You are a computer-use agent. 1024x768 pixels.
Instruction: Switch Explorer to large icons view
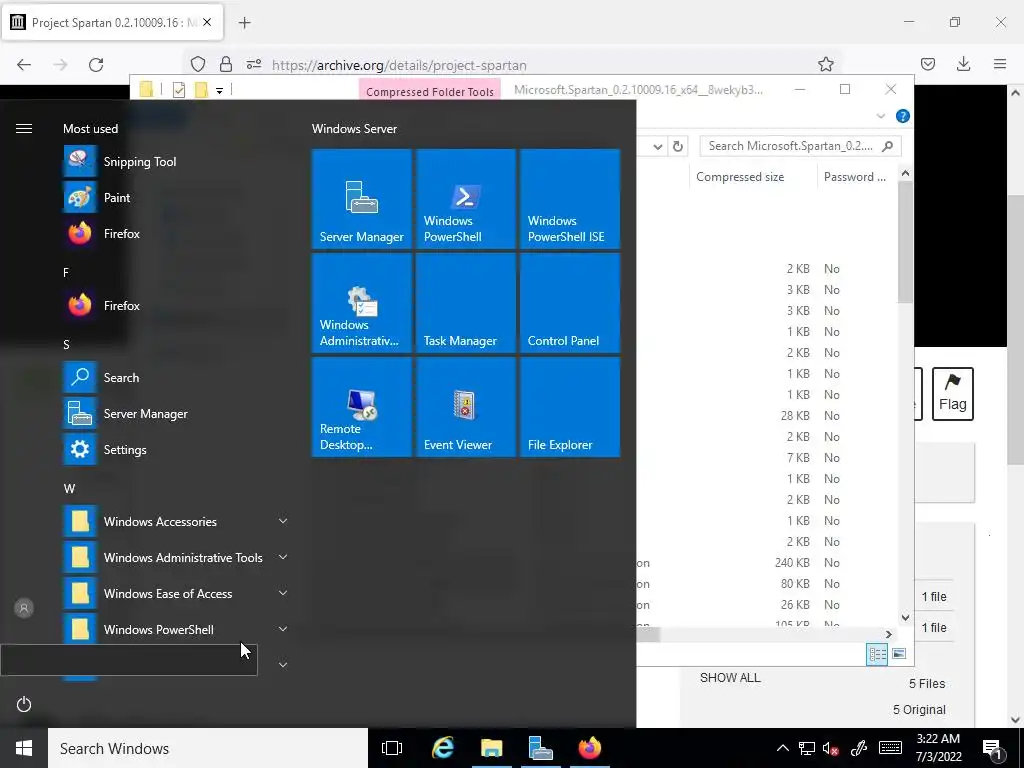[899, 654]
